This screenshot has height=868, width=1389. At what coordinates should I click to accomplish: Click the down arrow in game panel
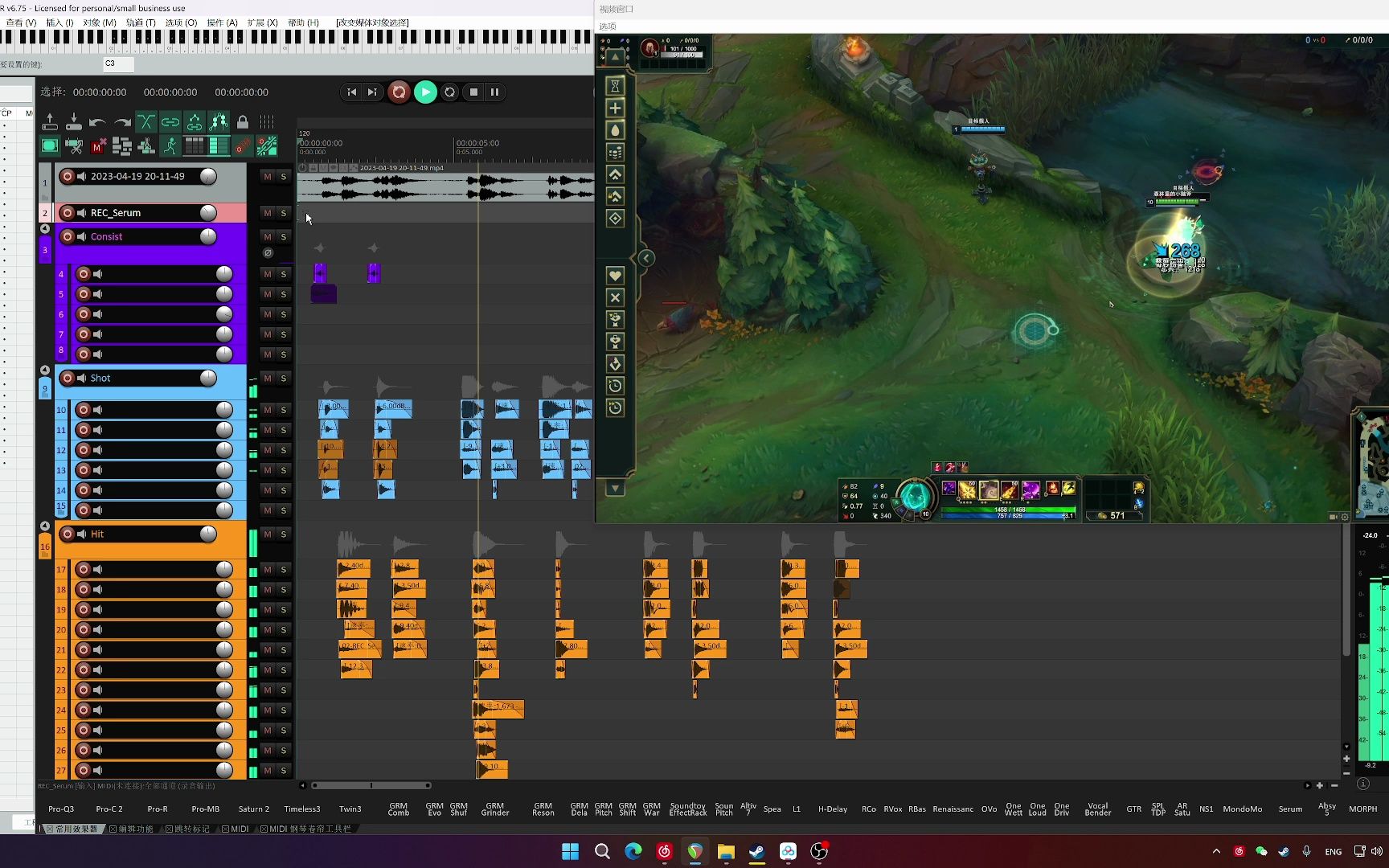pos(615,488)
